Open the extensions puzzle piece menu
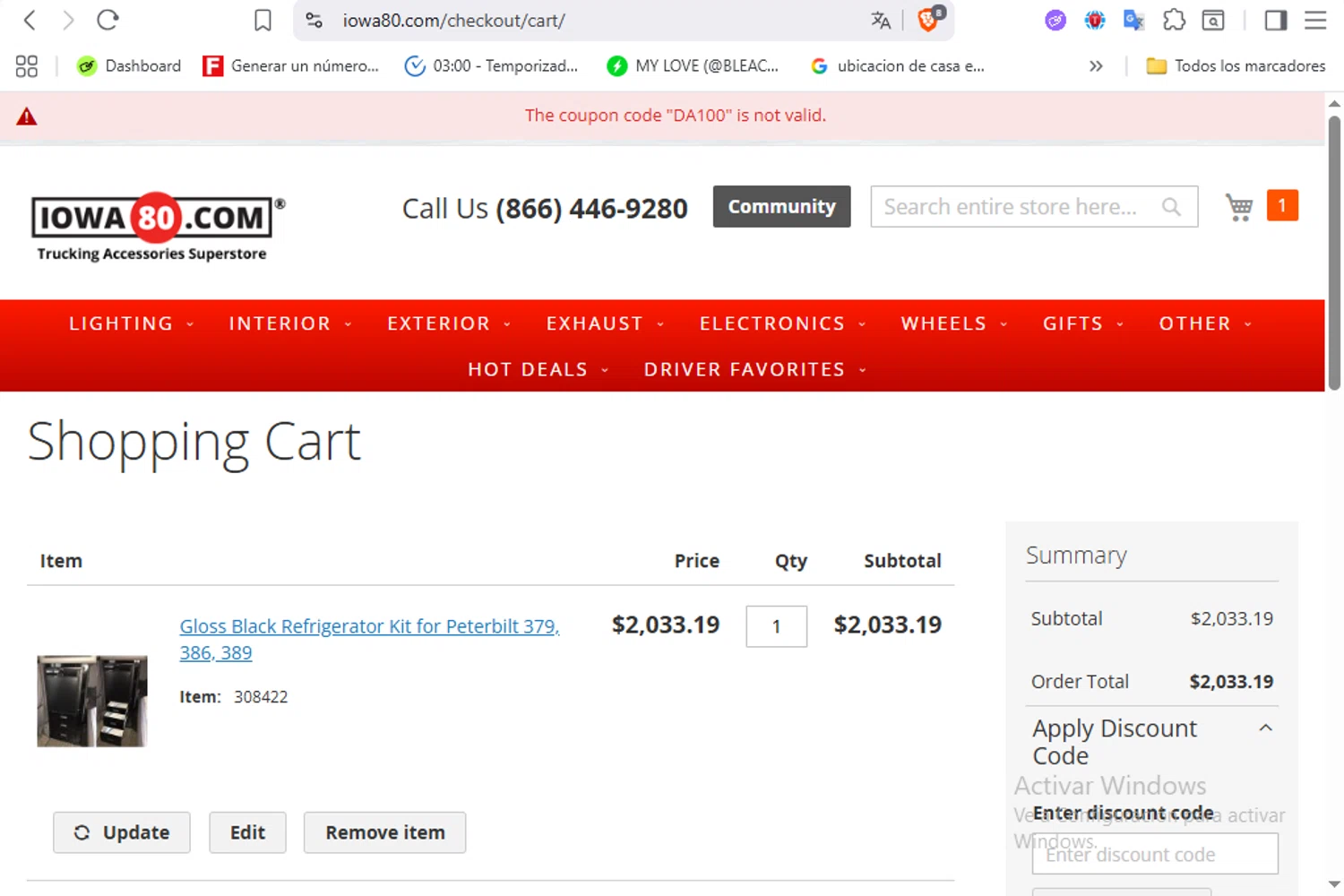 (1174, 20)
